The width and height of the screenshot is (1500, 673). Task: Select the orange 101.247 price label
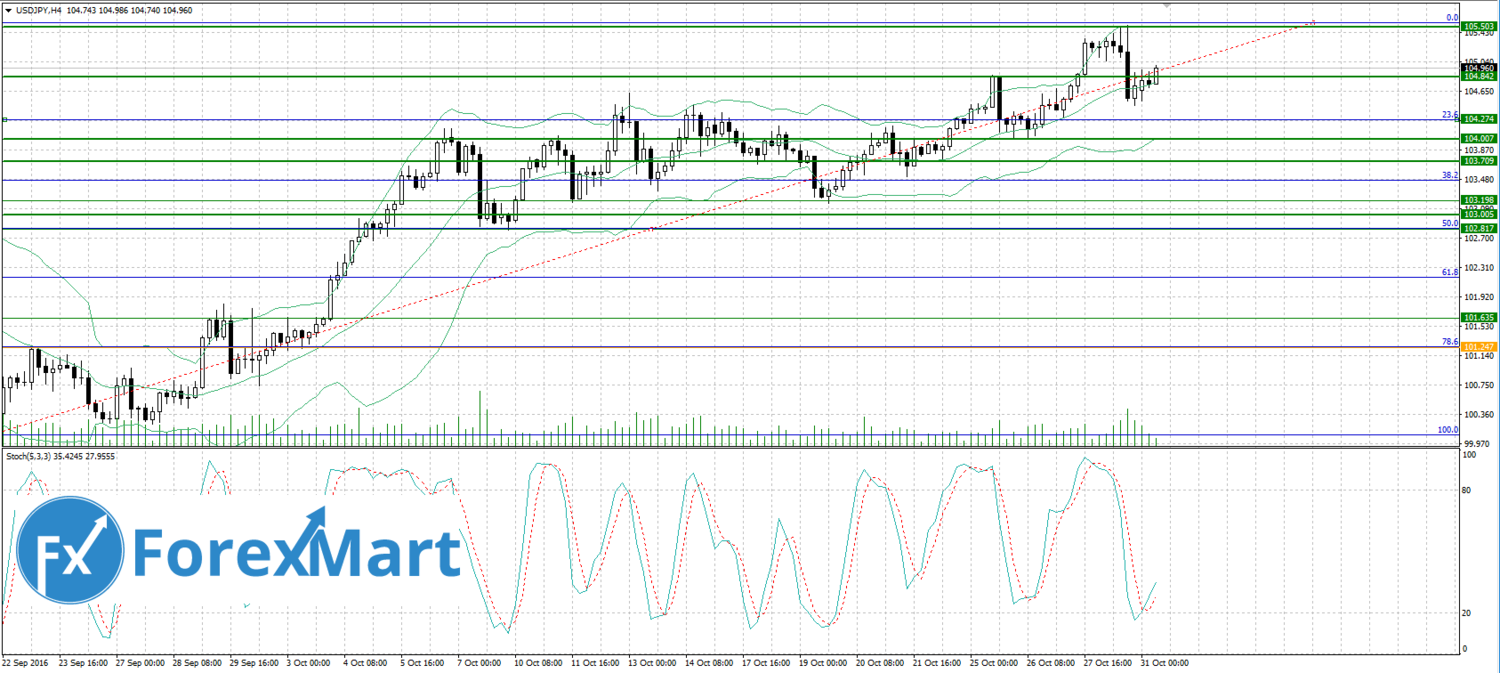click(x=1478, y=345)
